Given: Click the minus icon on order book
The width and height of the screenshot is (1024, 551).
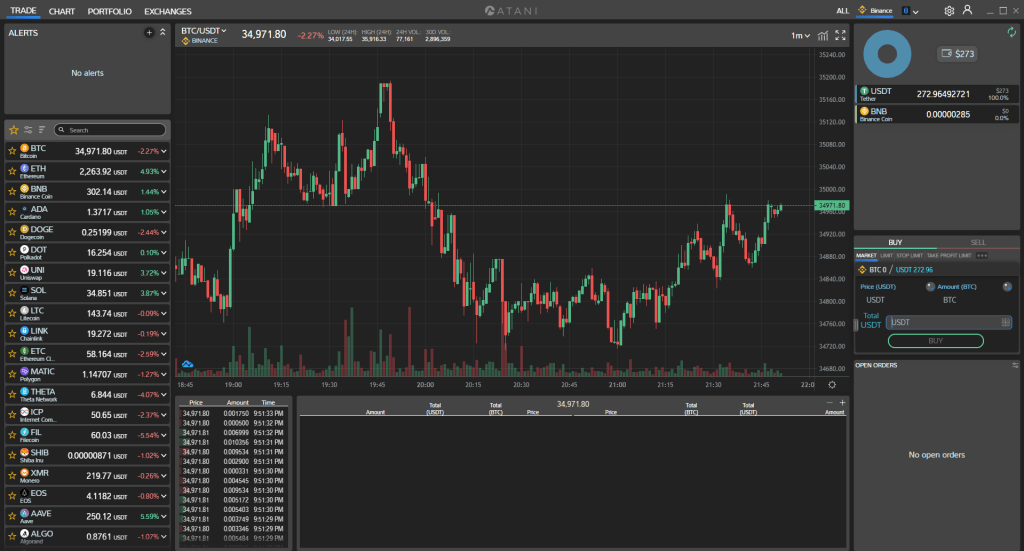Looking at the screenshot, I should coord(829,403).
